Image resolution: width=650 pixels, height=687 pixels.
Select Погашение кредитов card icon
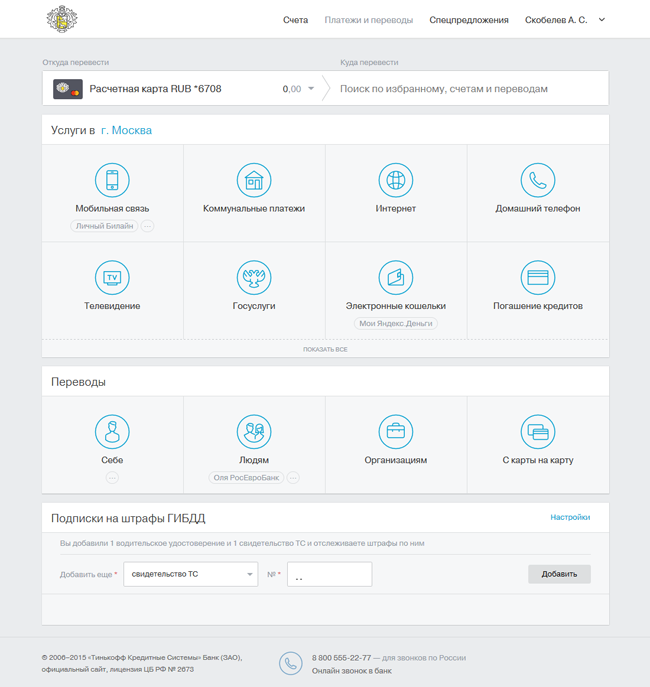(538, 277)
